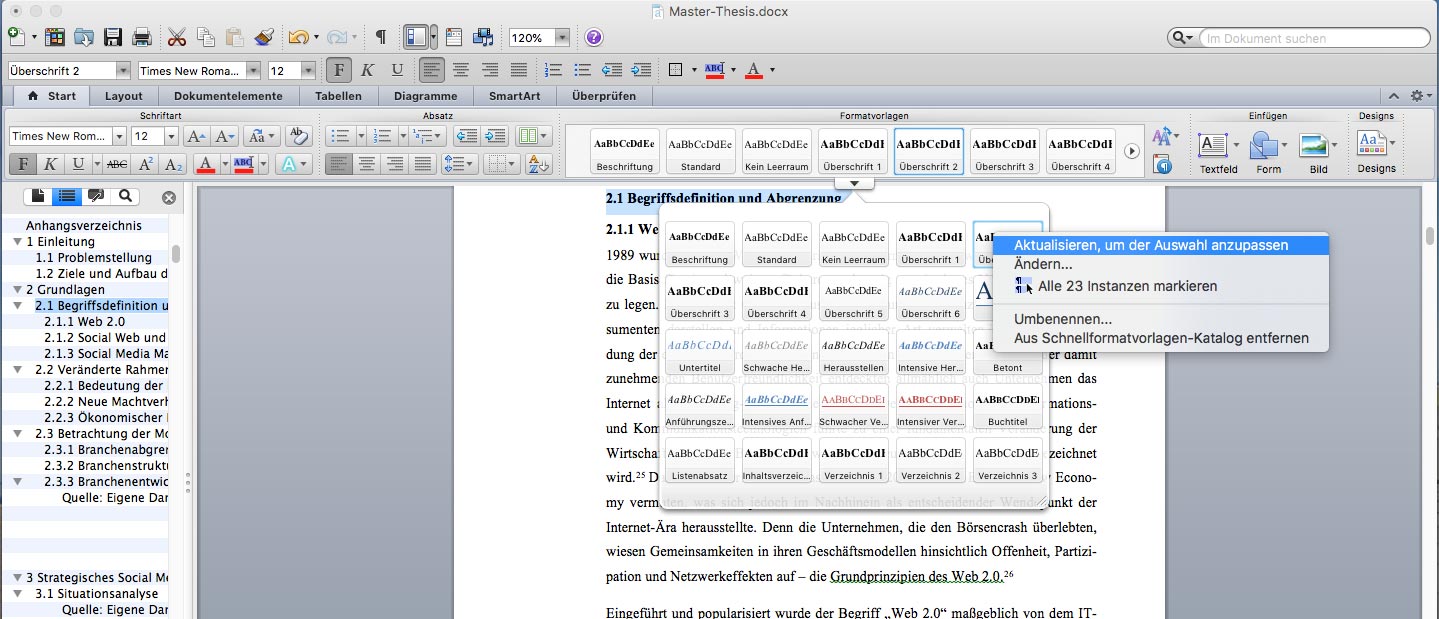Open the Überschrift 2 style dropdown

(123, 71)
